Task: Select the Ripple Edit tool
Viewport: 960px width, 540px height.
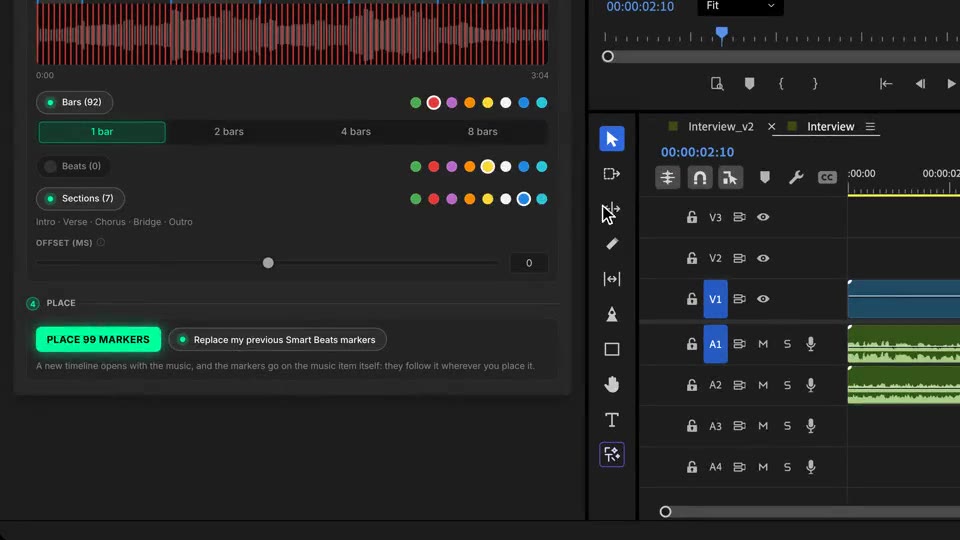Action: click(612, 209)
